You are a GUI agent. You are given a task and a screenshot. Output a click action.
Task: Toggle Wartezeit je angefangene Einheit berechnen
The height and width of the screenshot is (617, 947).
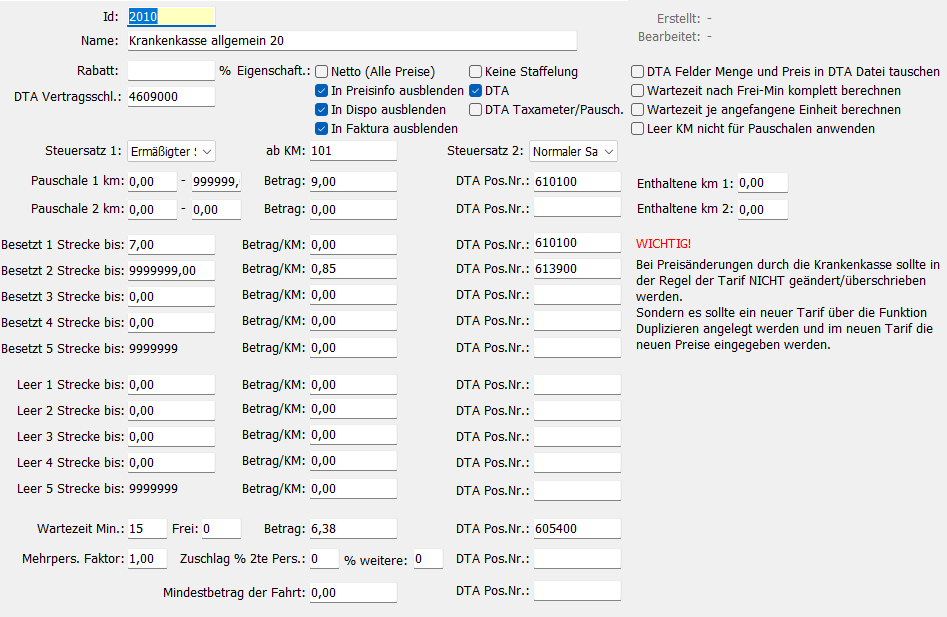click(638, 110)
